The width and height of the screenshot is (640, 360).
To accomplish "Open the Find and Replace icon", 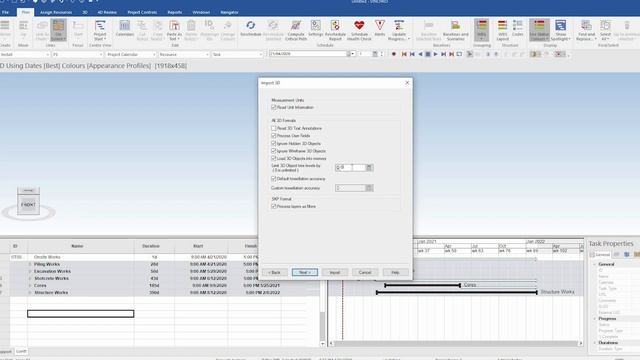I will 586,25.
